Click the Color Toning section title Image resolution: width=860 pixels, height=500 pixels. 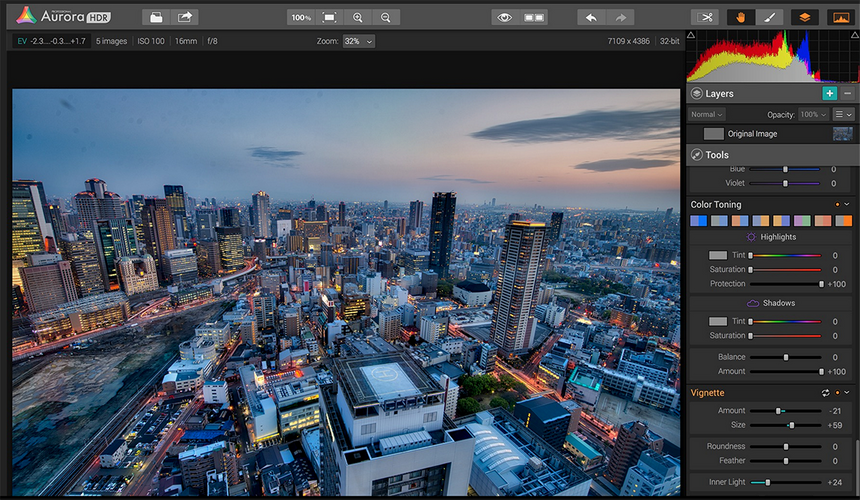tap(716, 204)
